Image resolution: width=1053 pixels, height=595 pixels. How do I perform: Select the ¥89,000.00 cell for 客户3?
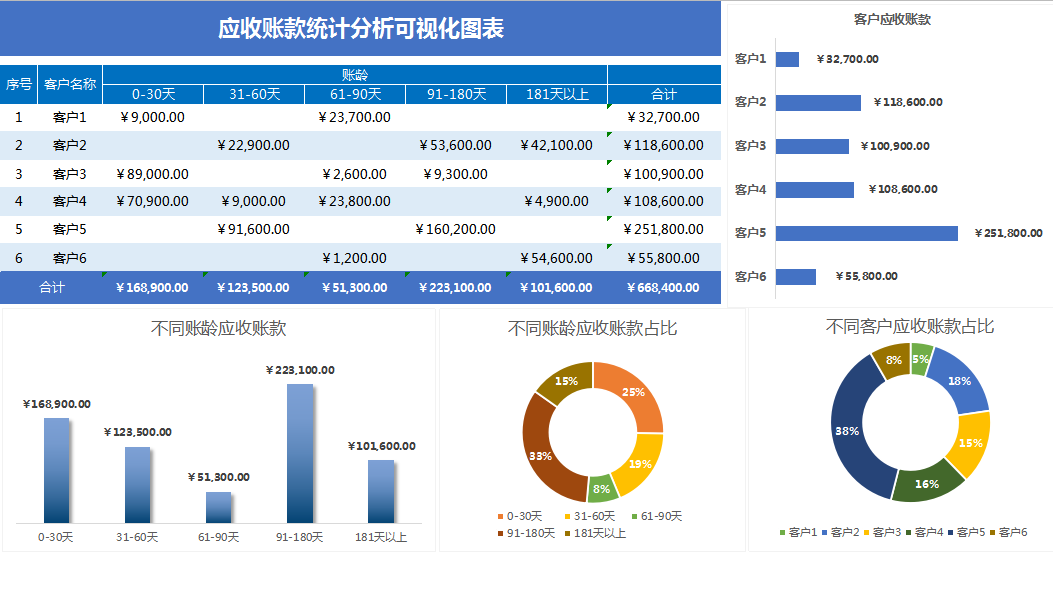(x=153, y=173)
